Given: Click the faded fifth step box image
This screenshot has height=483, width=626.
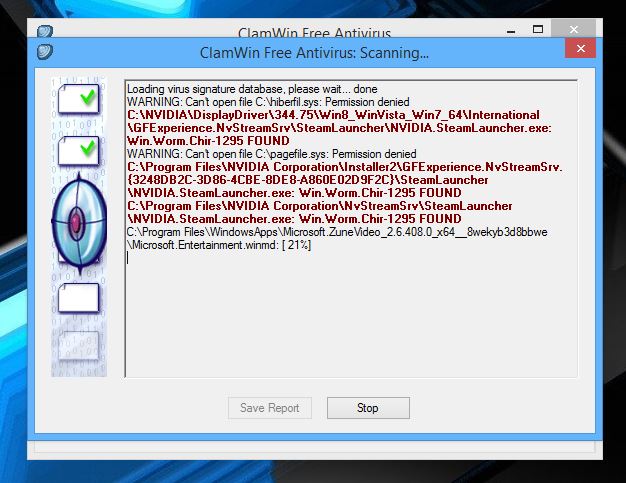Looking at the screenshot, I should pyautogui.click(x=79, y=346).
